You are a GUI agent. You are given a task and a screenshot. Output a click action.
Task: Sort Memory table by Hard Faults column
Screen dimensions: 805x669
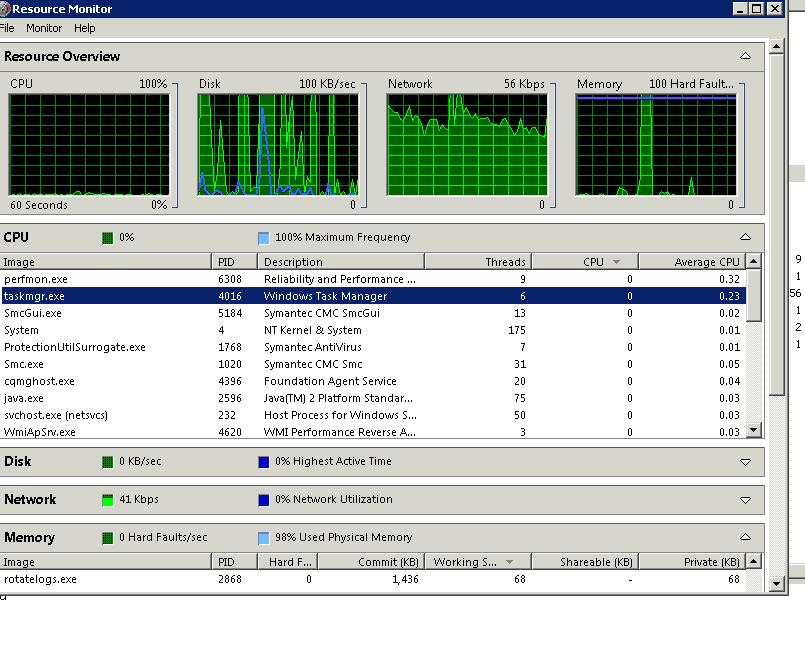(287, 562)
